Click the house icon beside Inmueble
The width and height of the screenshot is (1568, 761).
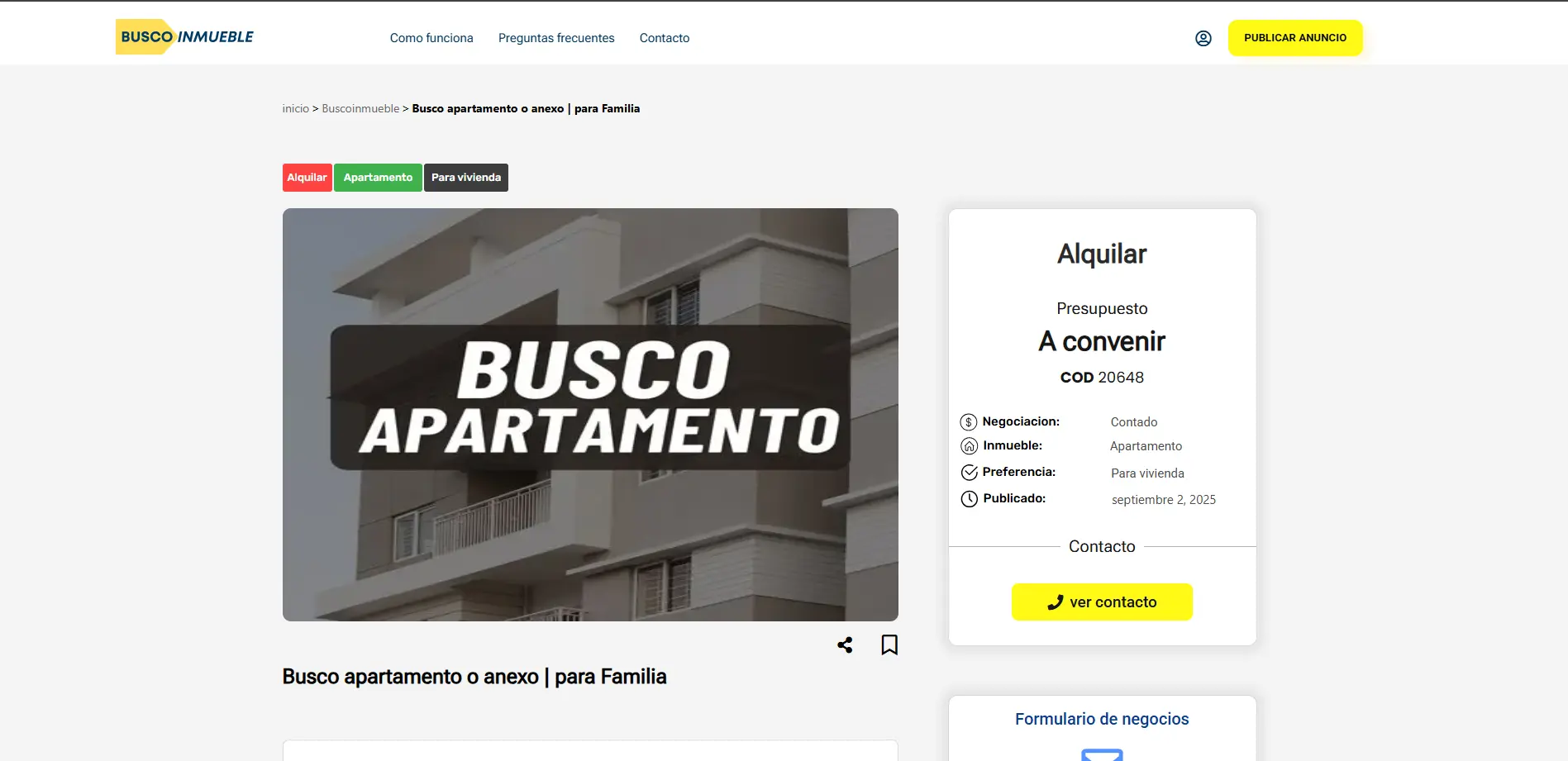point(969,446)
